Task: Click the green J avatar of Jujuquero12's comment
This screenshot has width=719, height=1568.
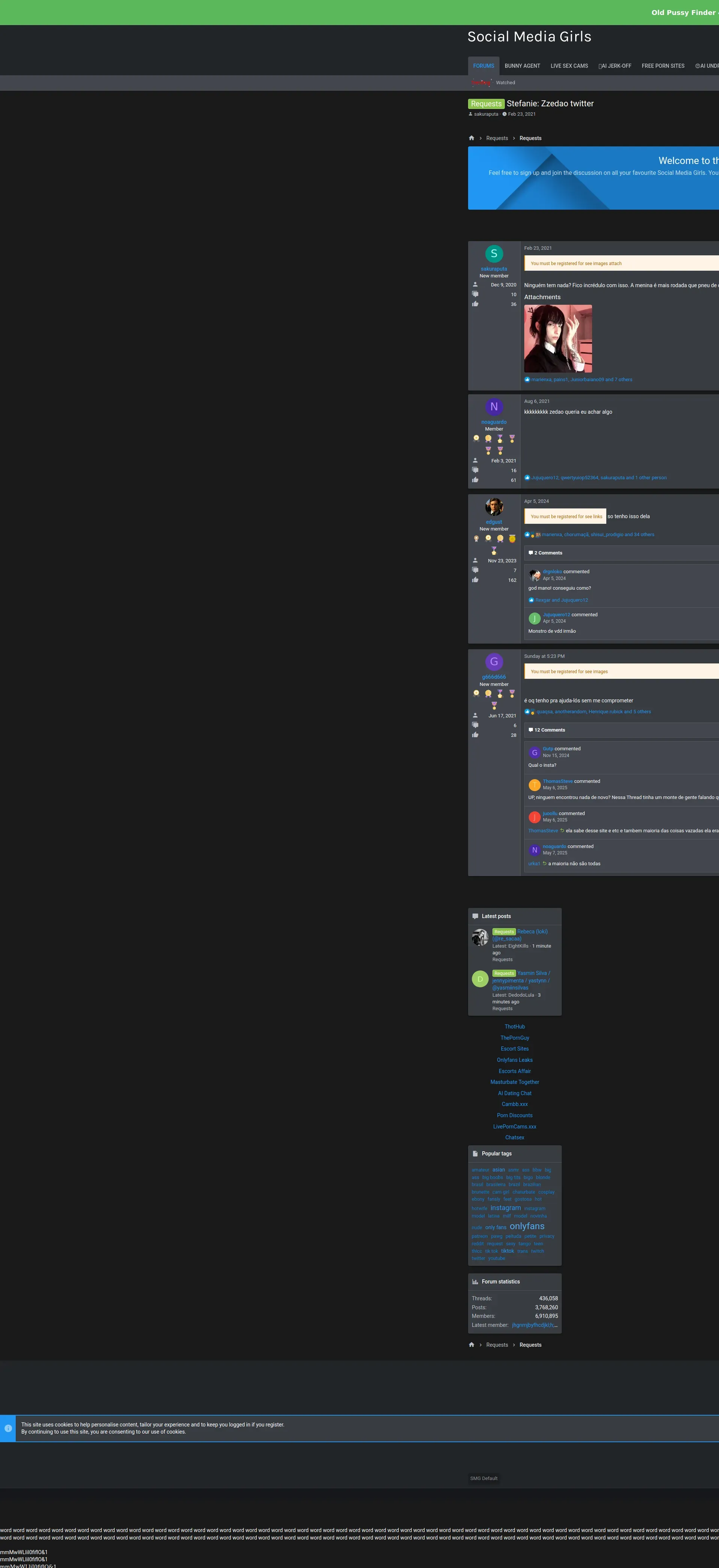Action: click(534, 619)
